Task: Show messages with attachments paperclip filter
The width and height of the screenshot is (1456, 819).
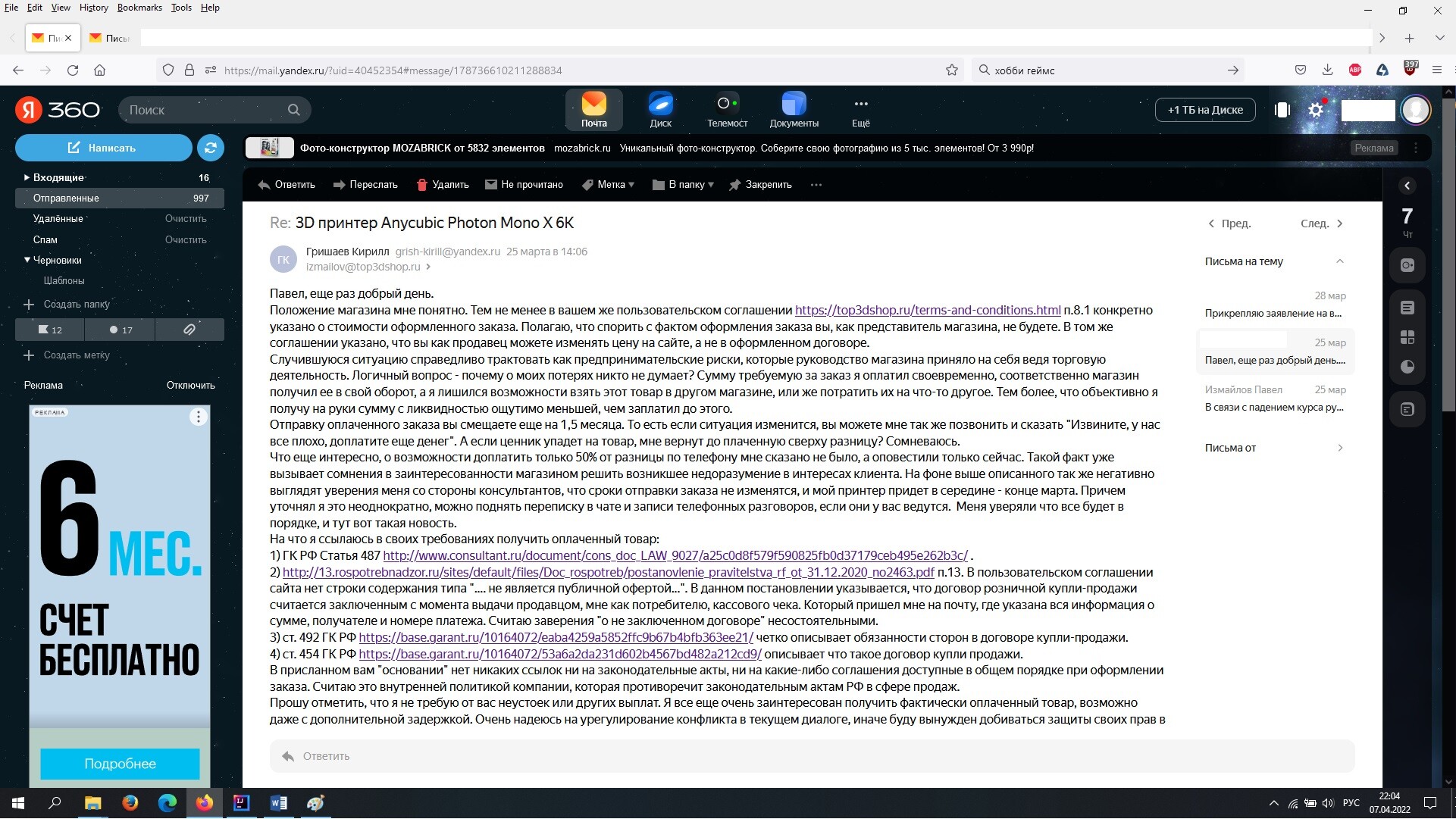Action: point(189,330)
